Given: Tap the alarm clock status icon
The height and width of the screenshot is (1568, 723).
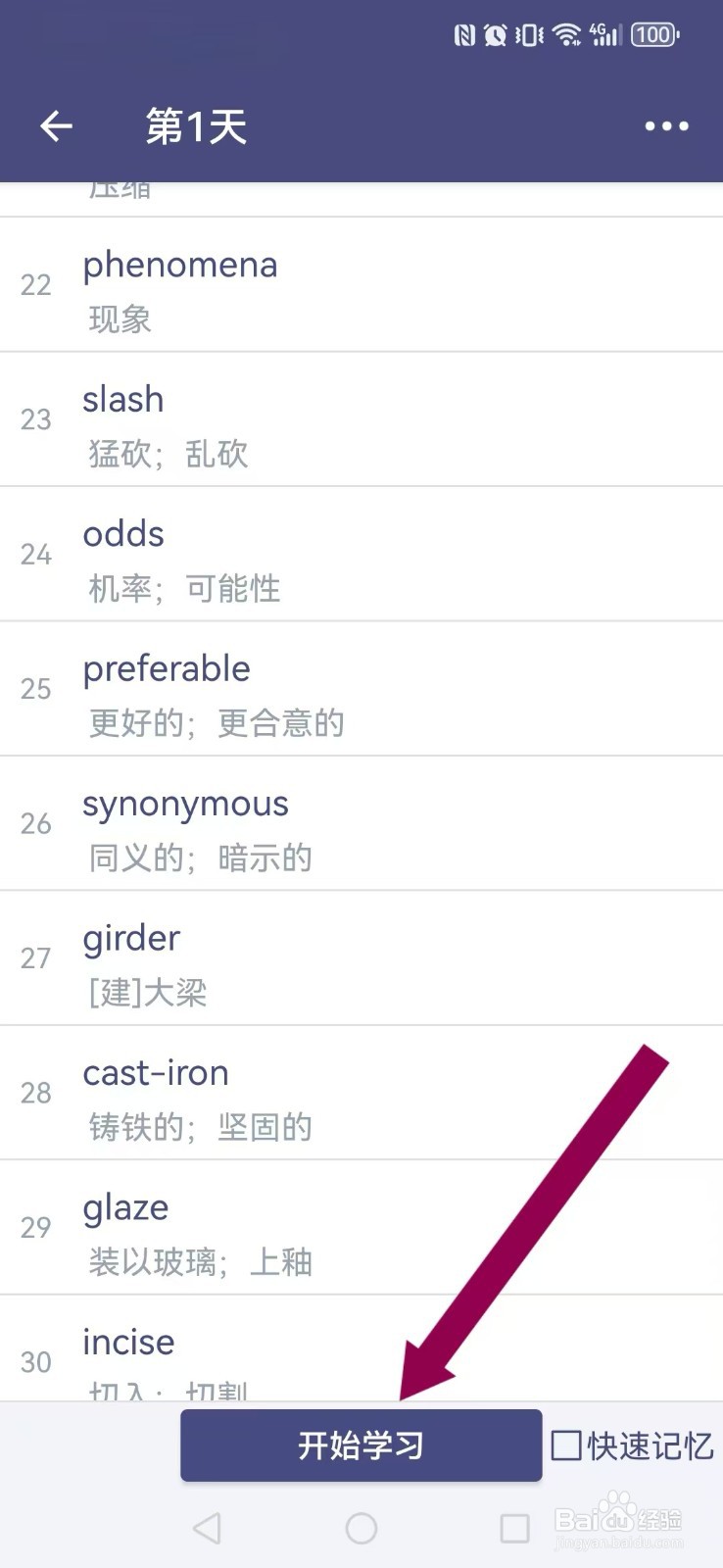Looking at the screenshot, I should pyautogui.click(x=496, y=35).
